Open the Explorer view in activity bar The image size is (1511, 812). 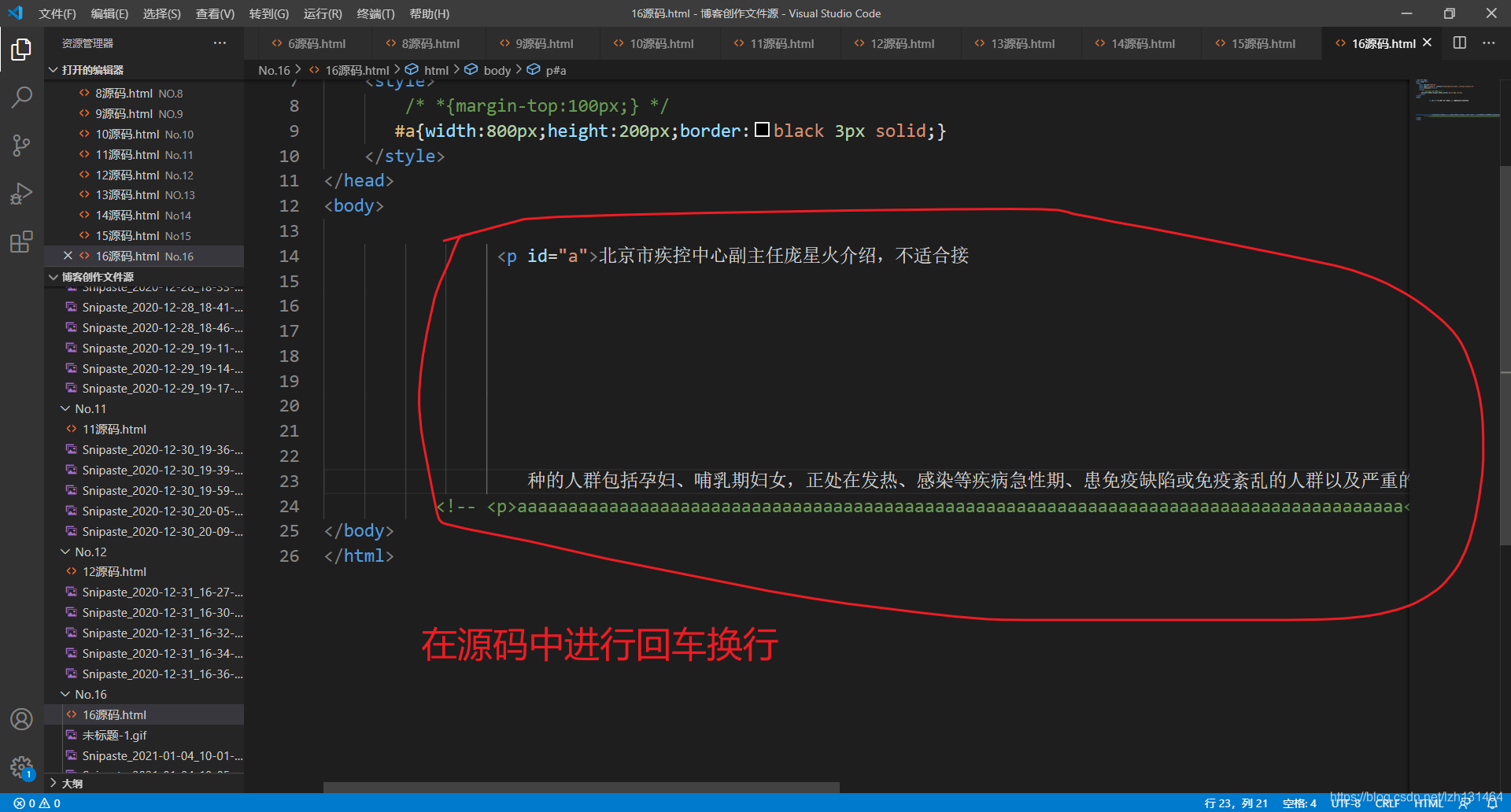pos(21,50)
